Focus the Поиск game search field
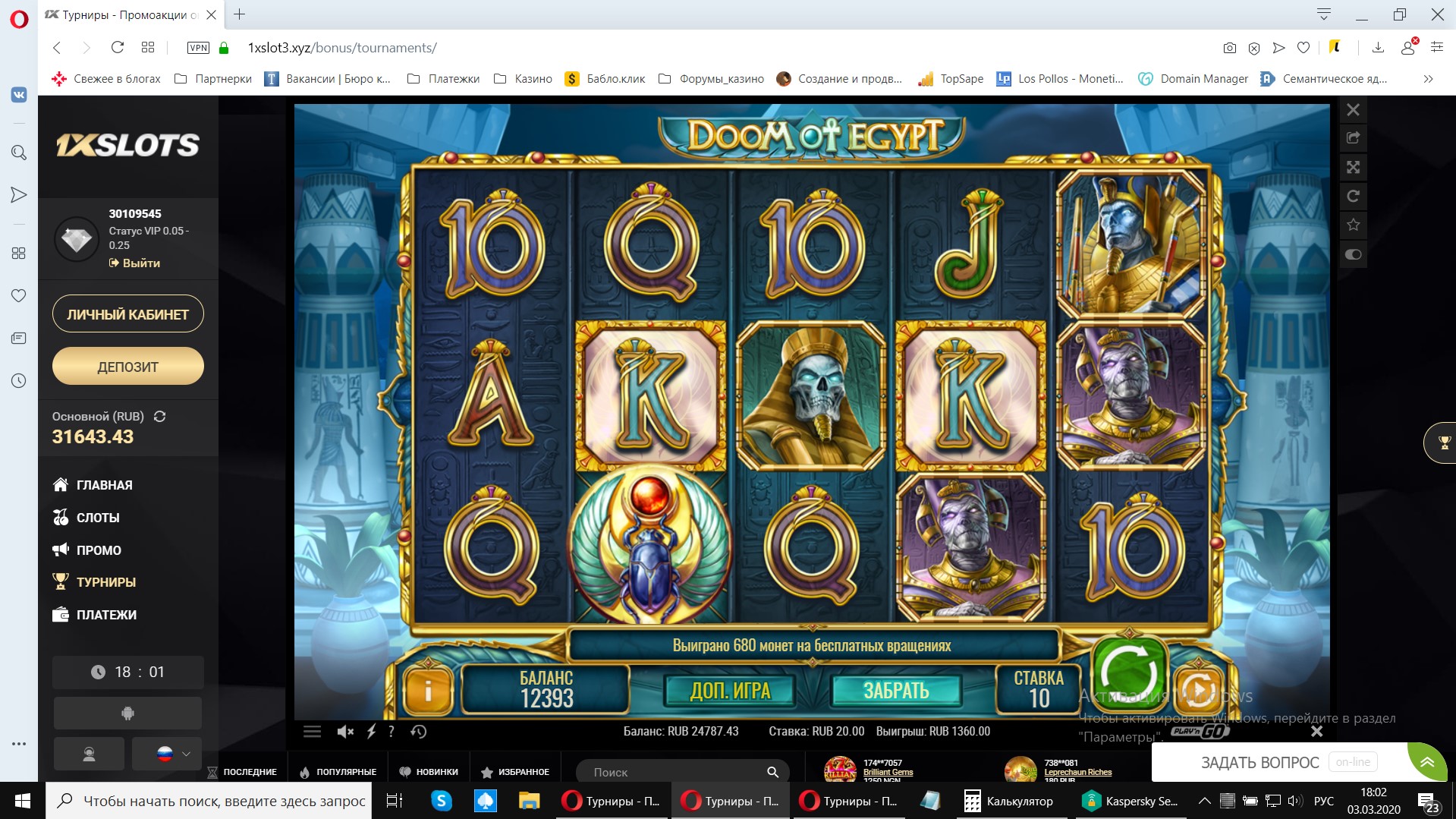1456x819 pixels. [x=682, y=772]
